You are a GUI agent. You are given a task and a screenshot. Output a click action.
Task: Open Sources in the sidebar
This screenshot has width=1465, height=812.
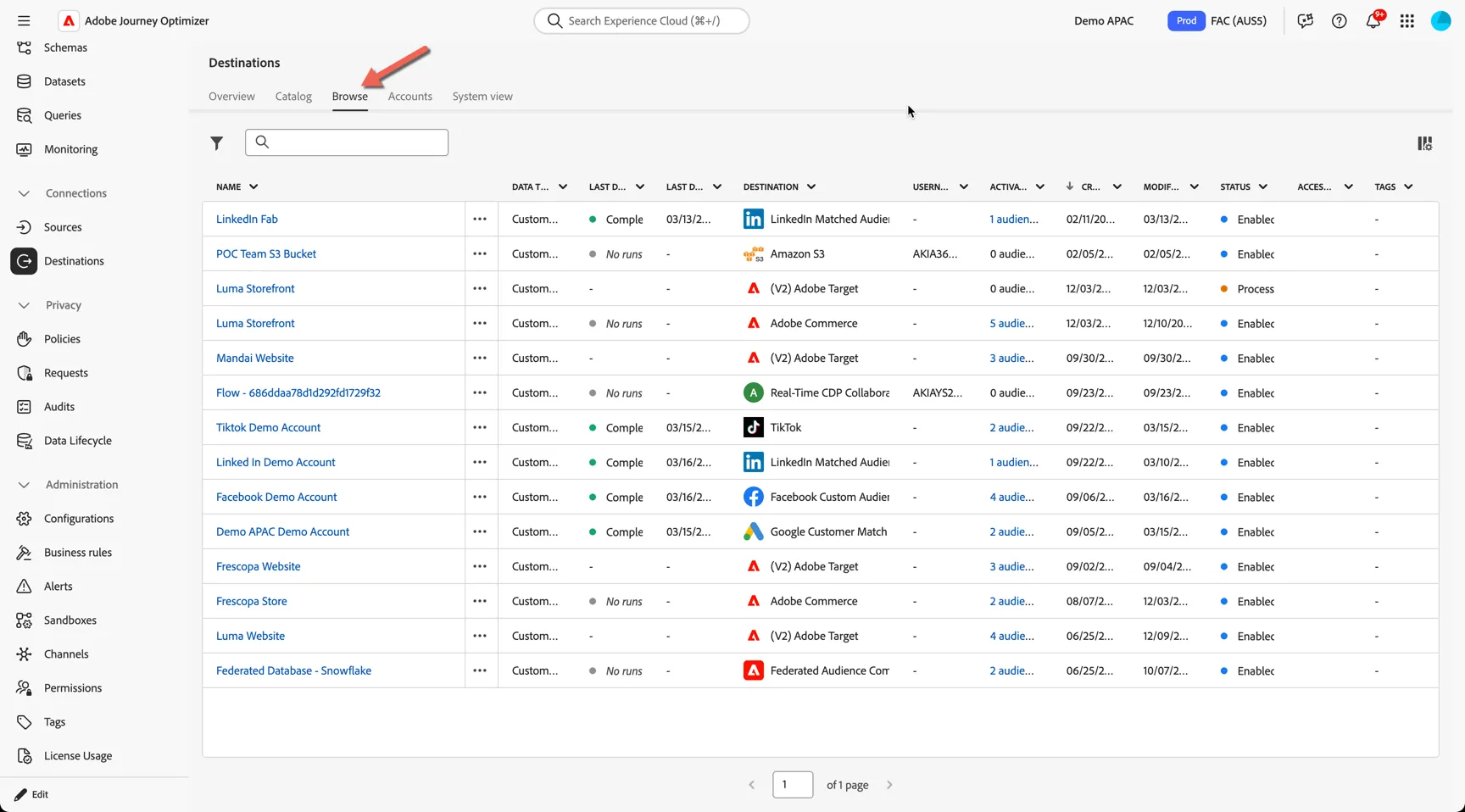click(63, 227)
